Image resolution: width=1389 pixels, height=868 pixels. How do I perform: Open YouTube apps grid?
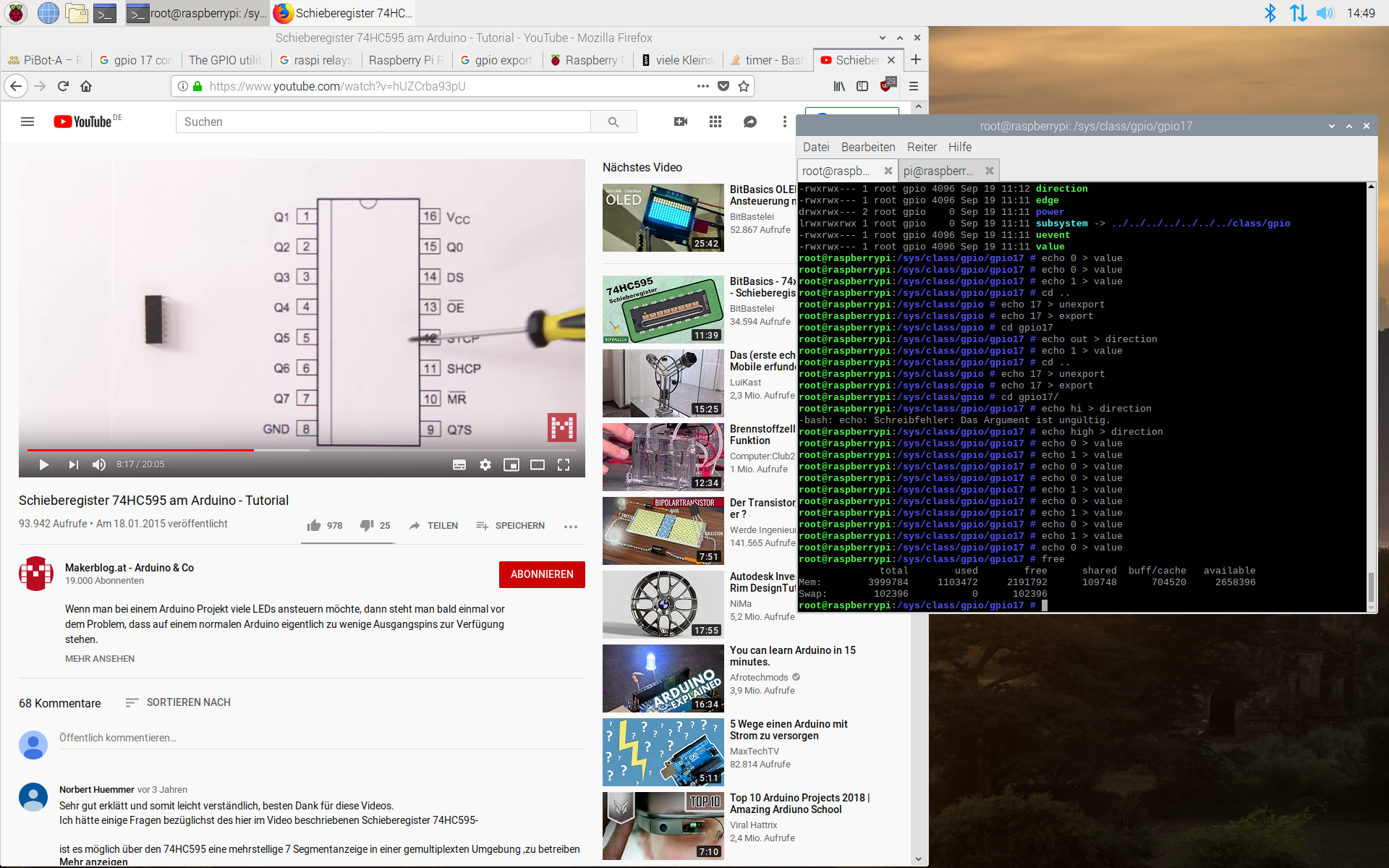click(715, 122)
